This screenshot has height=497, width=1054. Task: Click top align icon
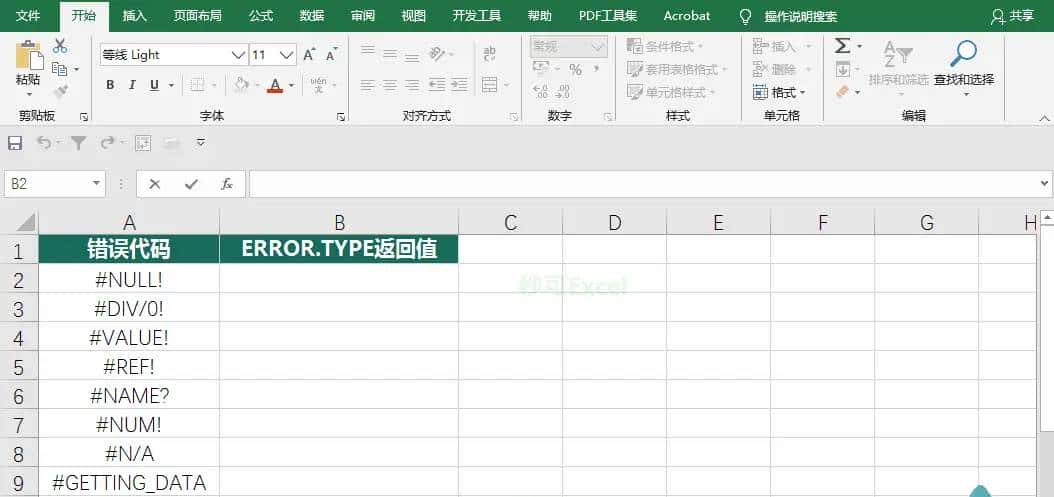point(367,52)
